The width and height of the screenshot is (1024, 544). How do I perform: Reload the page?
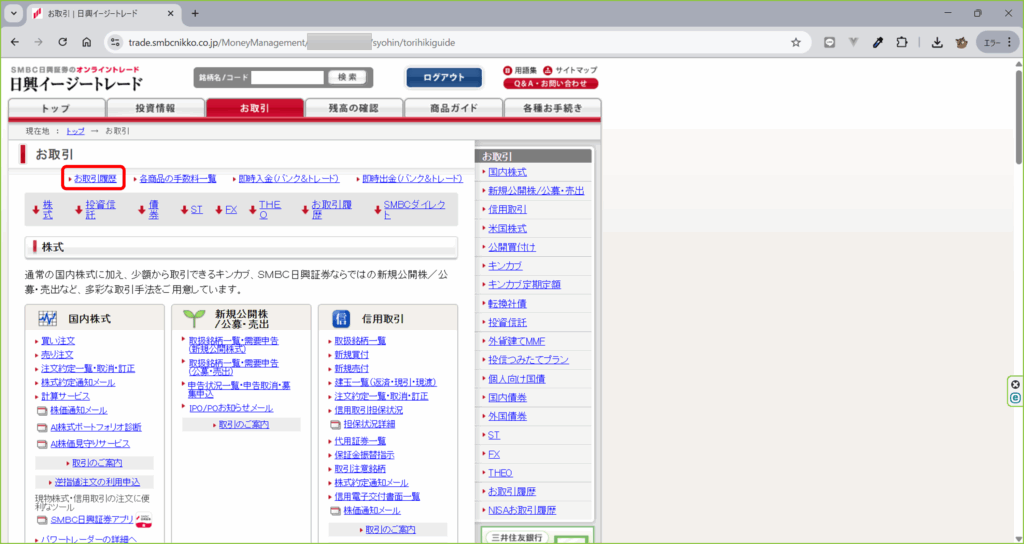62,42
